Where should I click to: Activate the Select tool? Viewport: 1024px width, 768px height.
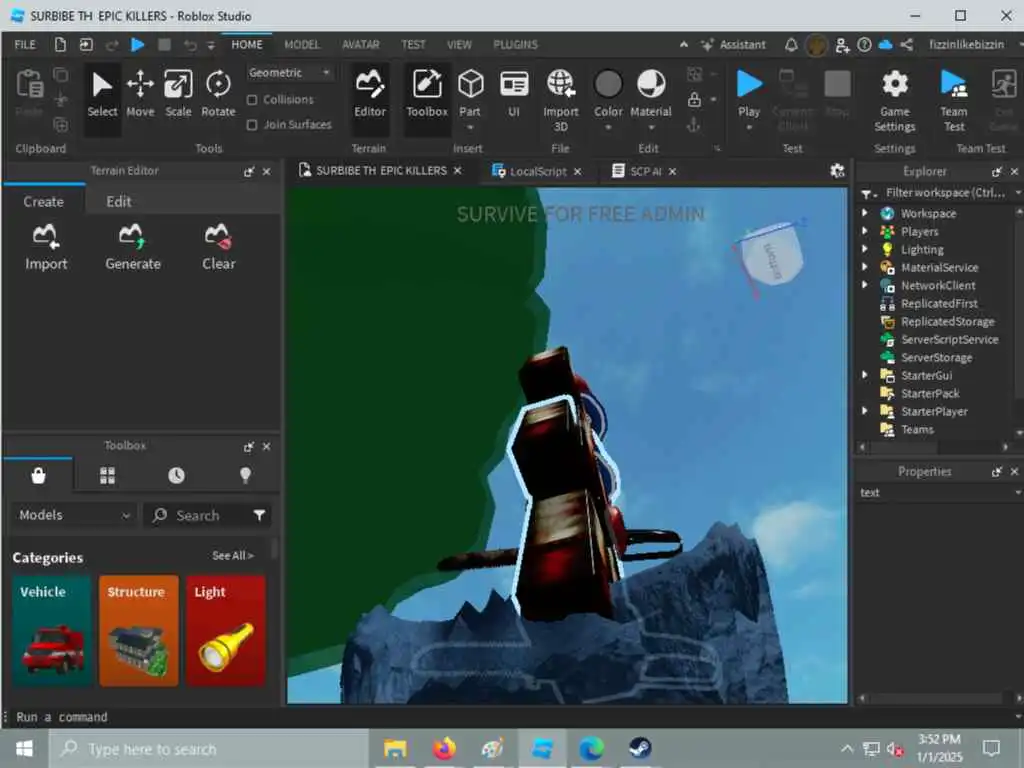click(103, 95)
